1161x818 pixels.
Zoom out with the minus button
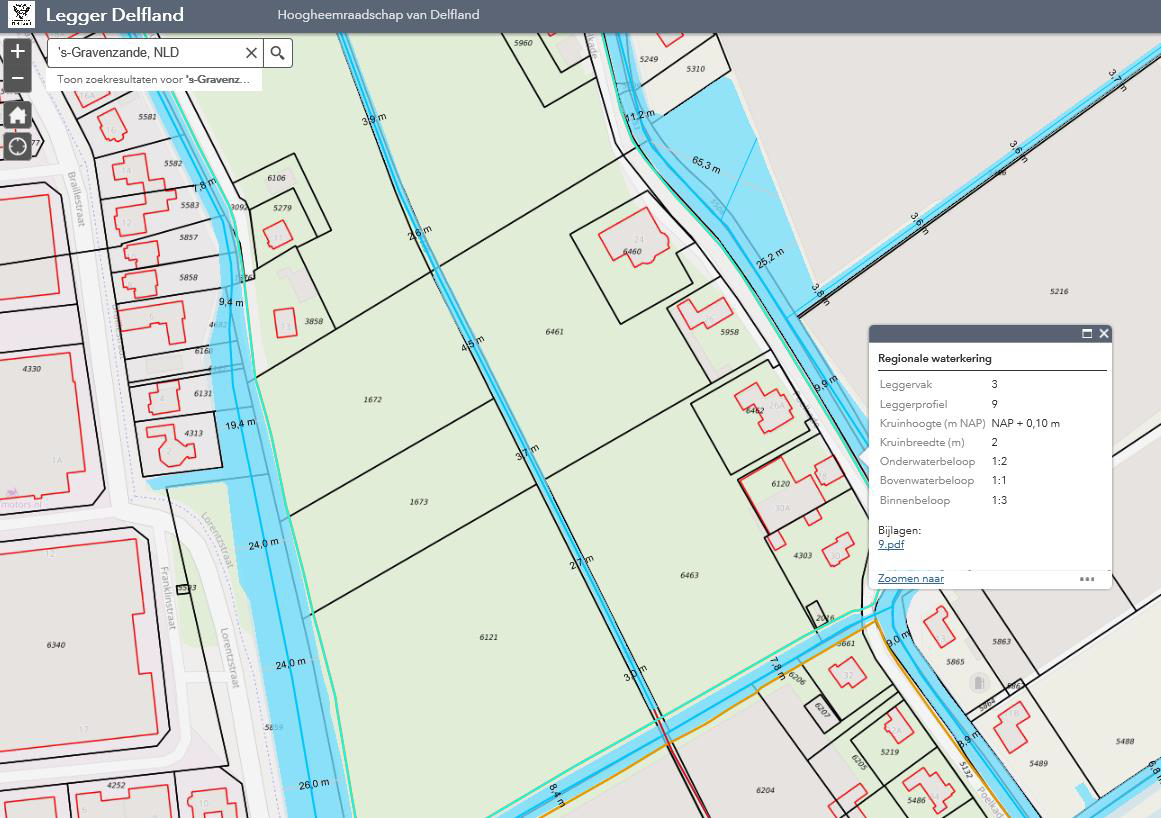click(18, 78)
